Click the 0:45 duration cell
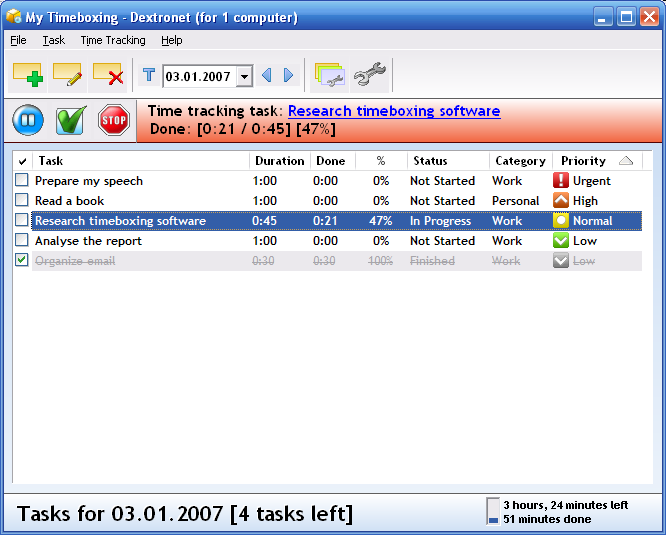The image size is (666, 535). (264, 221)
